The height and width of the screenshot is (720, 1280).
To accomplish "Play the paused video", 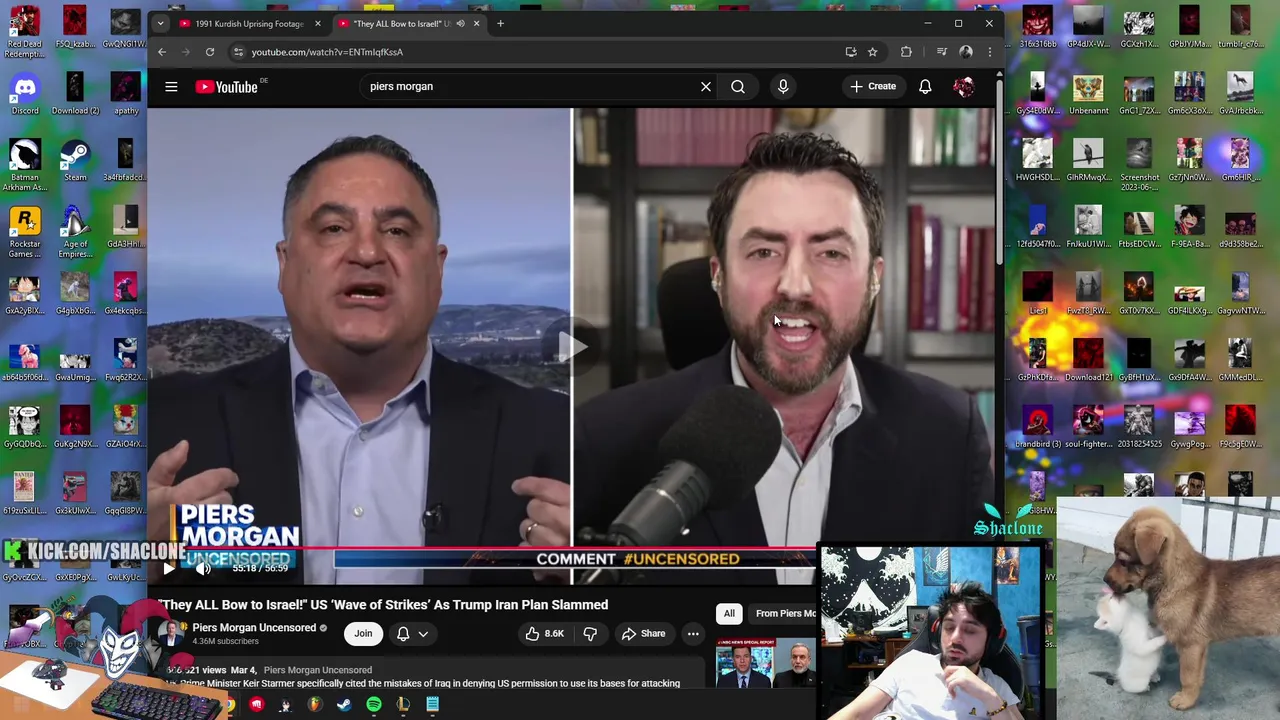I will tap(168, 568).
